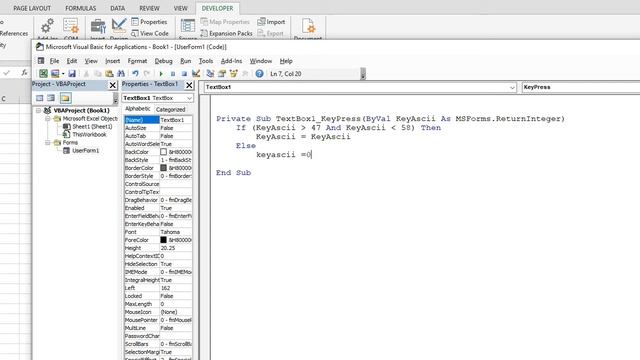The image size is (640, 360).
Task: Open Project Explorer from the toolbar icon
Action: [210, 73]
